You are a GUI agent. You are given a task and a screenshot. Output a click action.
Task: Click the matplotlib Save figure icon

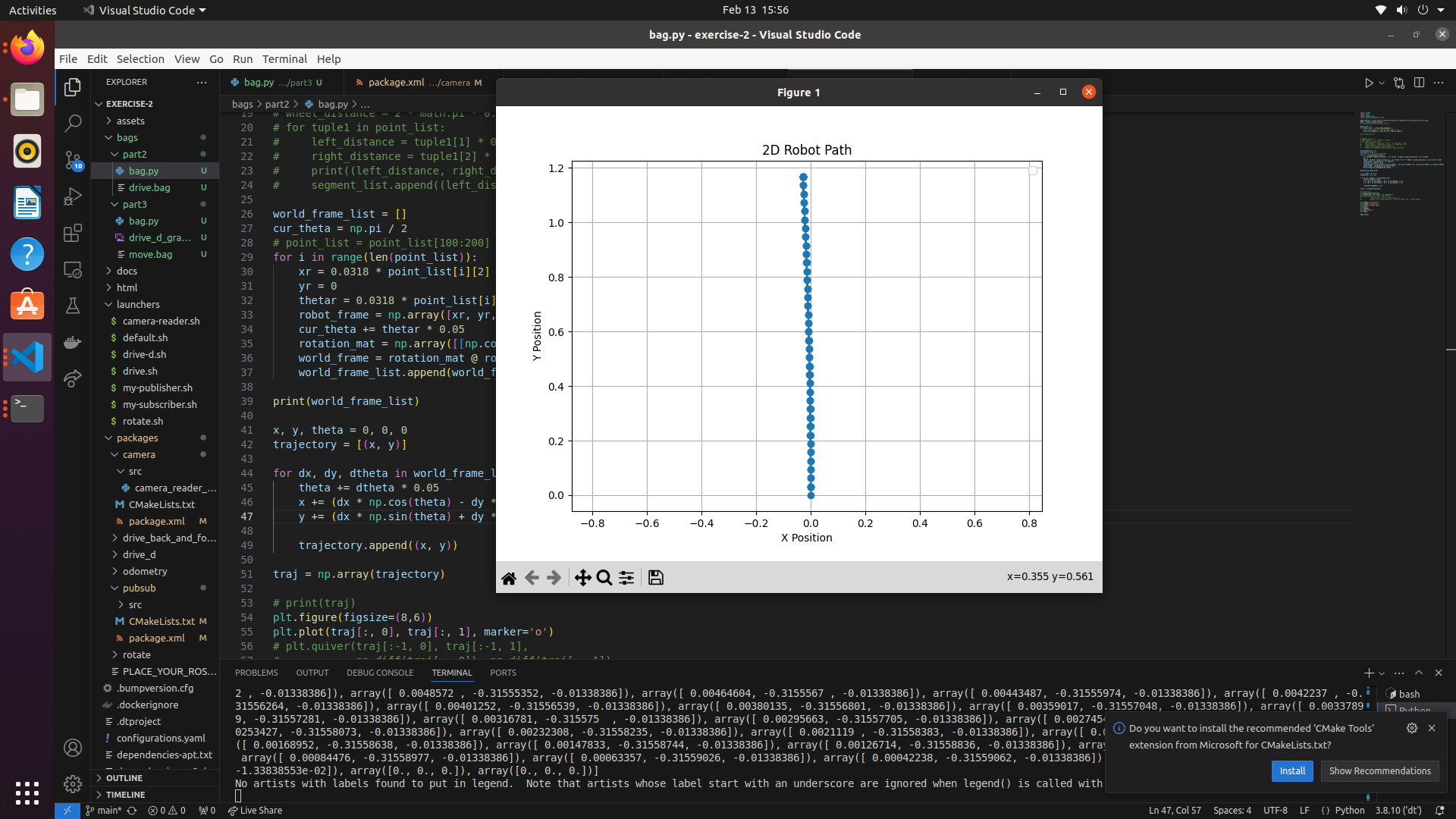(x=656, y=578)
